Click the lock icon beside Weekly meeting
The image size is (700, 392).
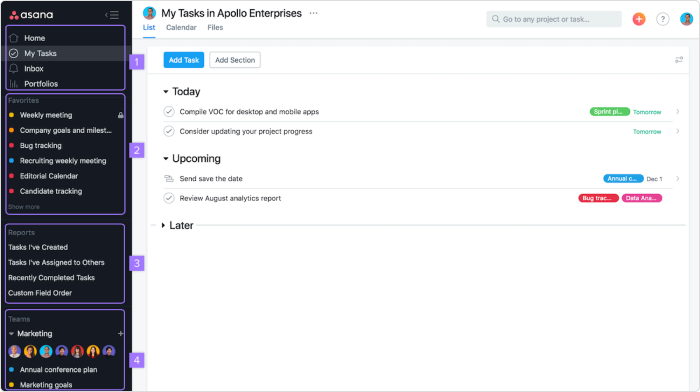pos(121,115)
